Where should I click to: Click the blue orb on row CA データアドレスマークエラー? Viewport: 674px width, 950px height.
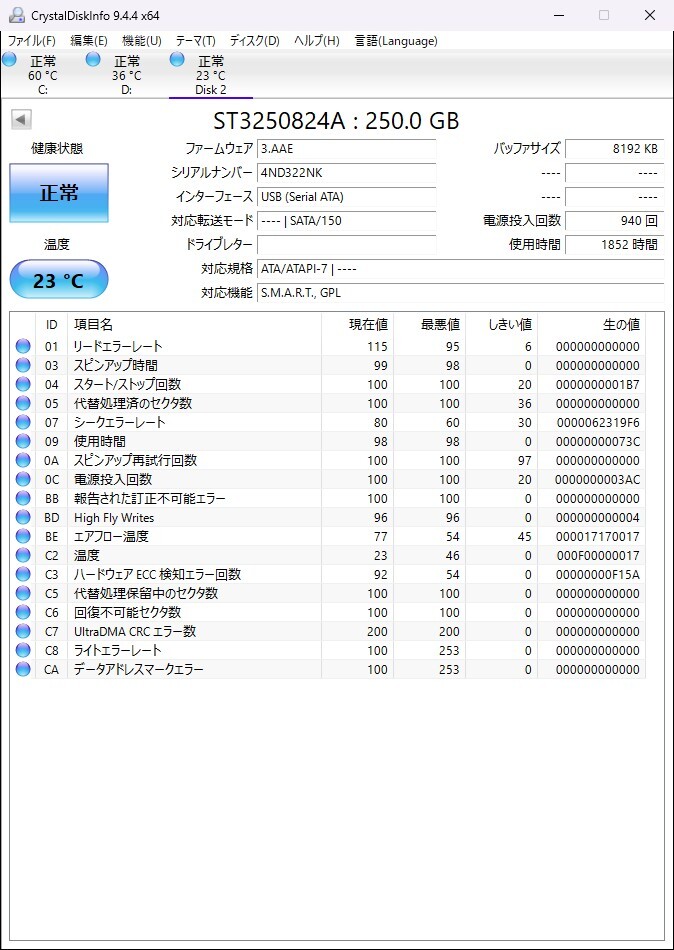23,669
